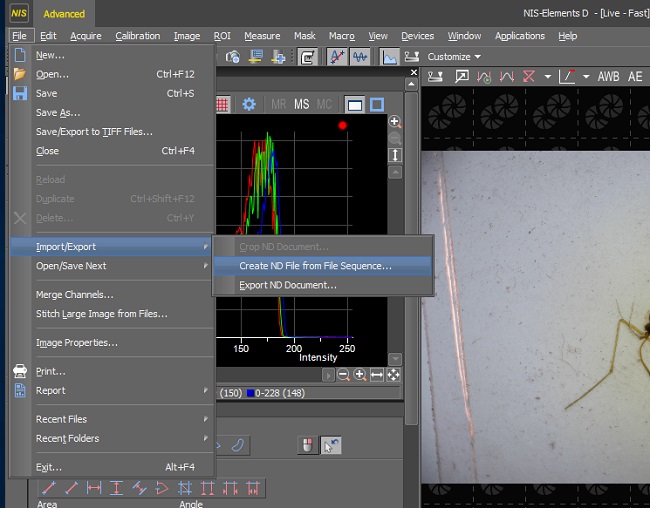
Task: Click the vertical autoscale arrow icon
Action: click(x=395, y=155)
